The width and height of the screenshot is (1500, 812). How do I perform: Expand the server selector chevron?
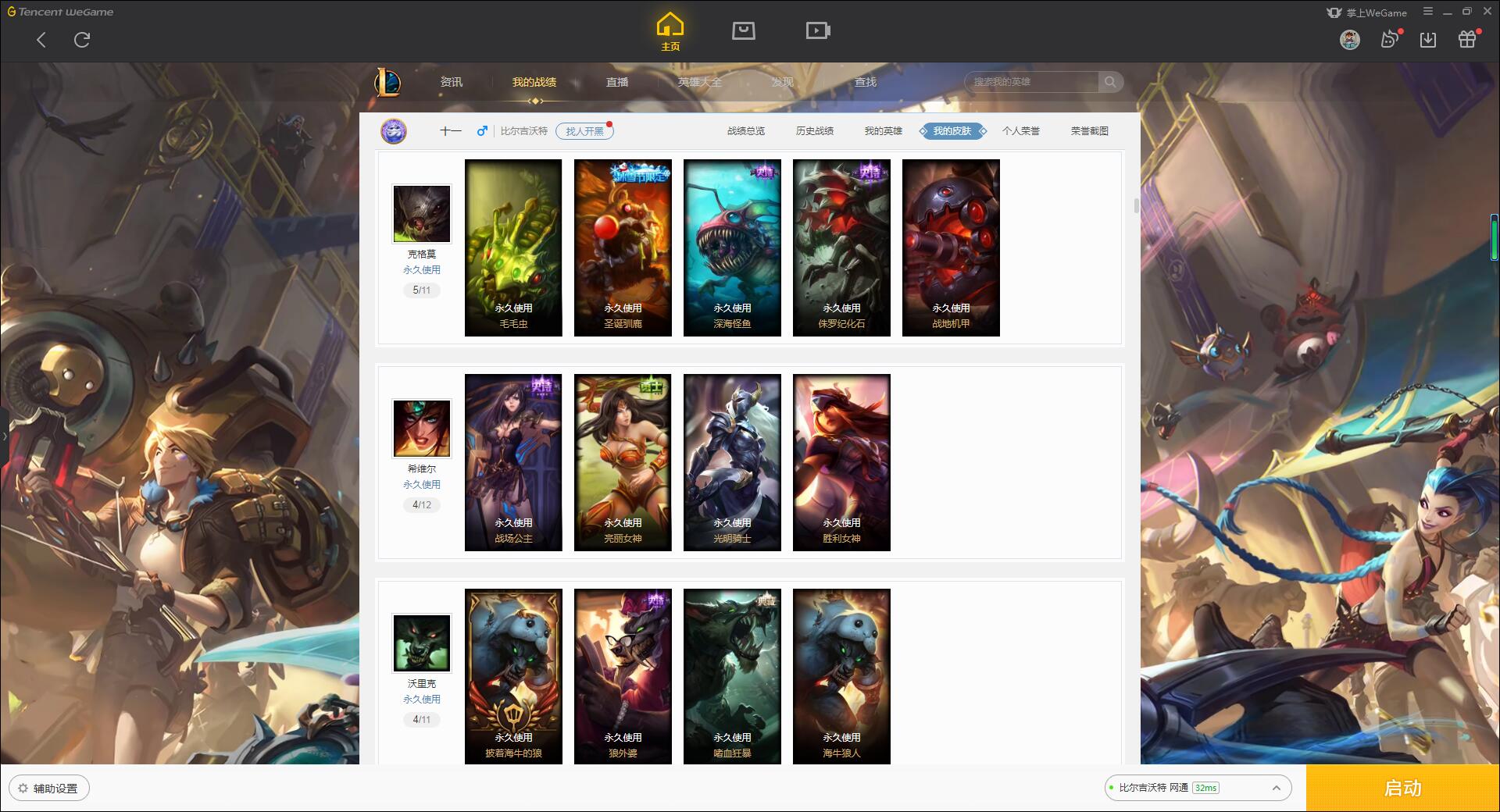tap(1277, 788)
